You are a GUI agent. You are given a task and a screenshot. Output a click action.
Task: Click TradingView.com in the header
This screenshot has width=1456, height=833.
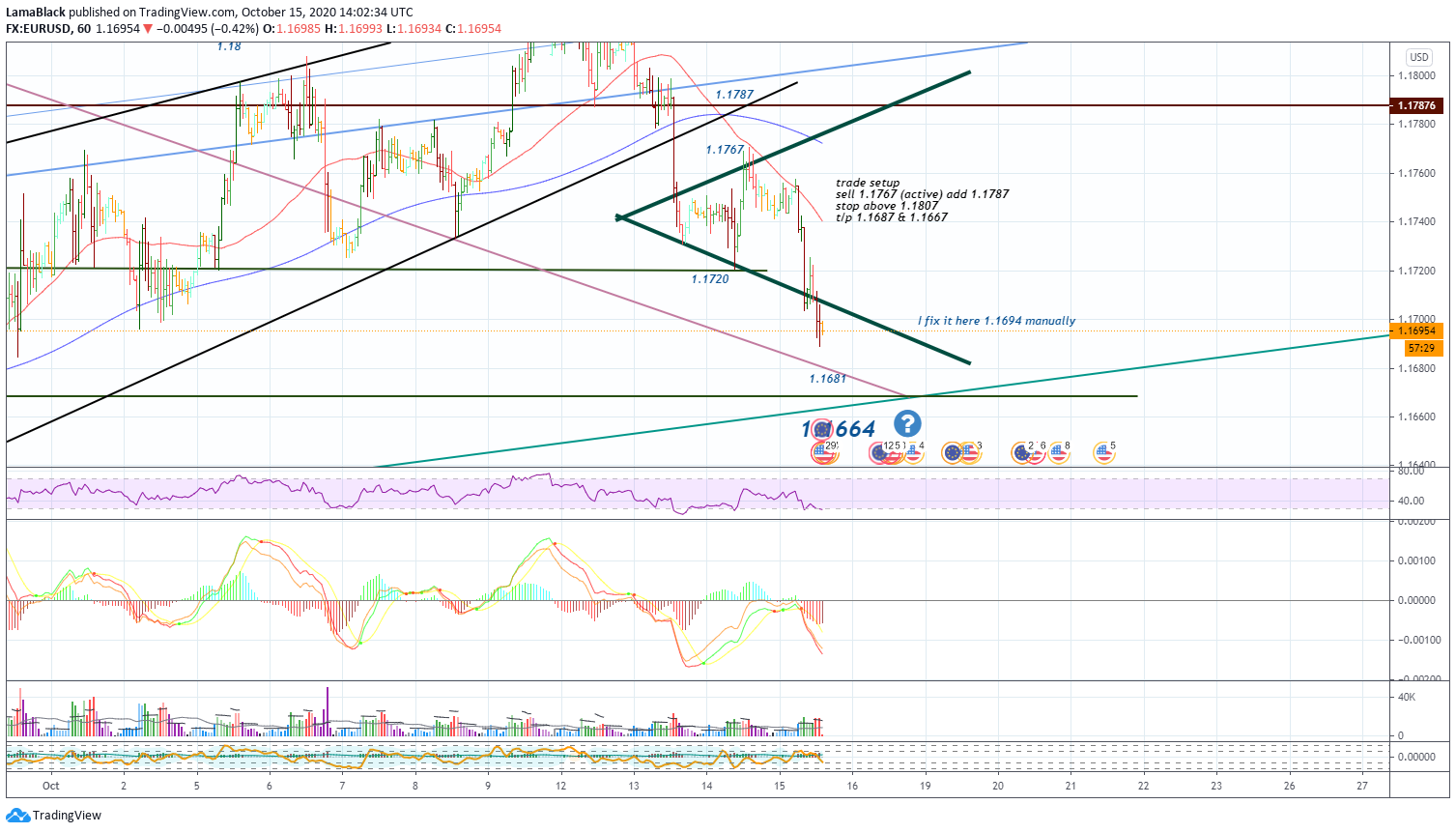pyautogui.click(x=187, y=13)
